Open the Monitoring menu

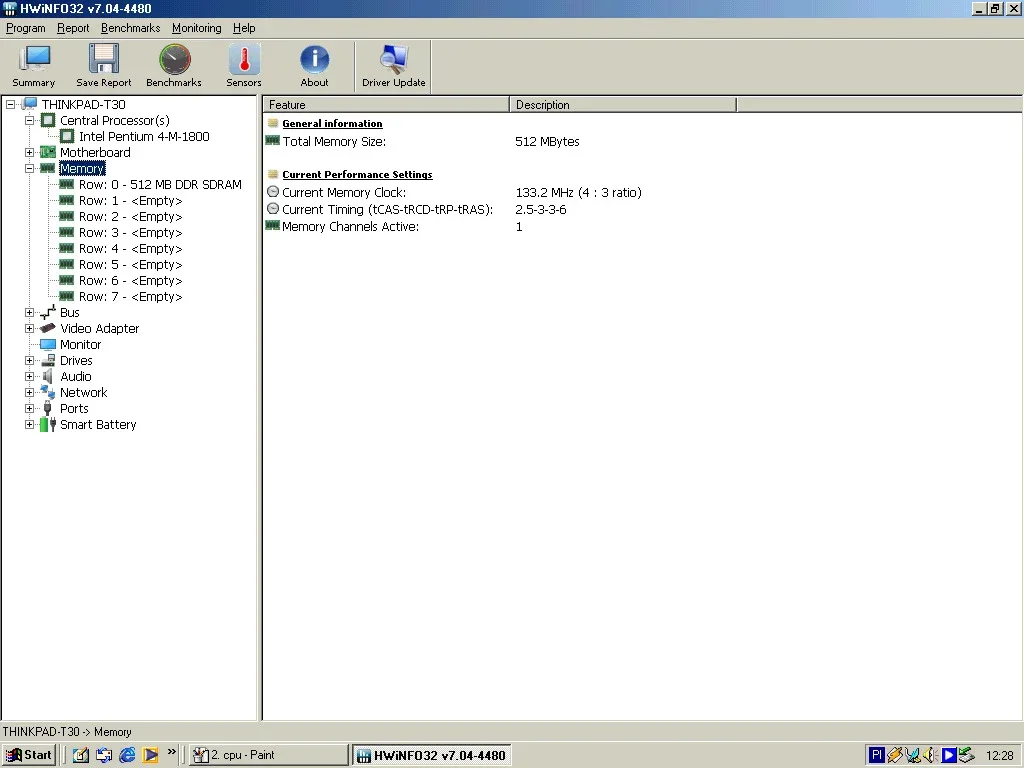coord(197,28)
